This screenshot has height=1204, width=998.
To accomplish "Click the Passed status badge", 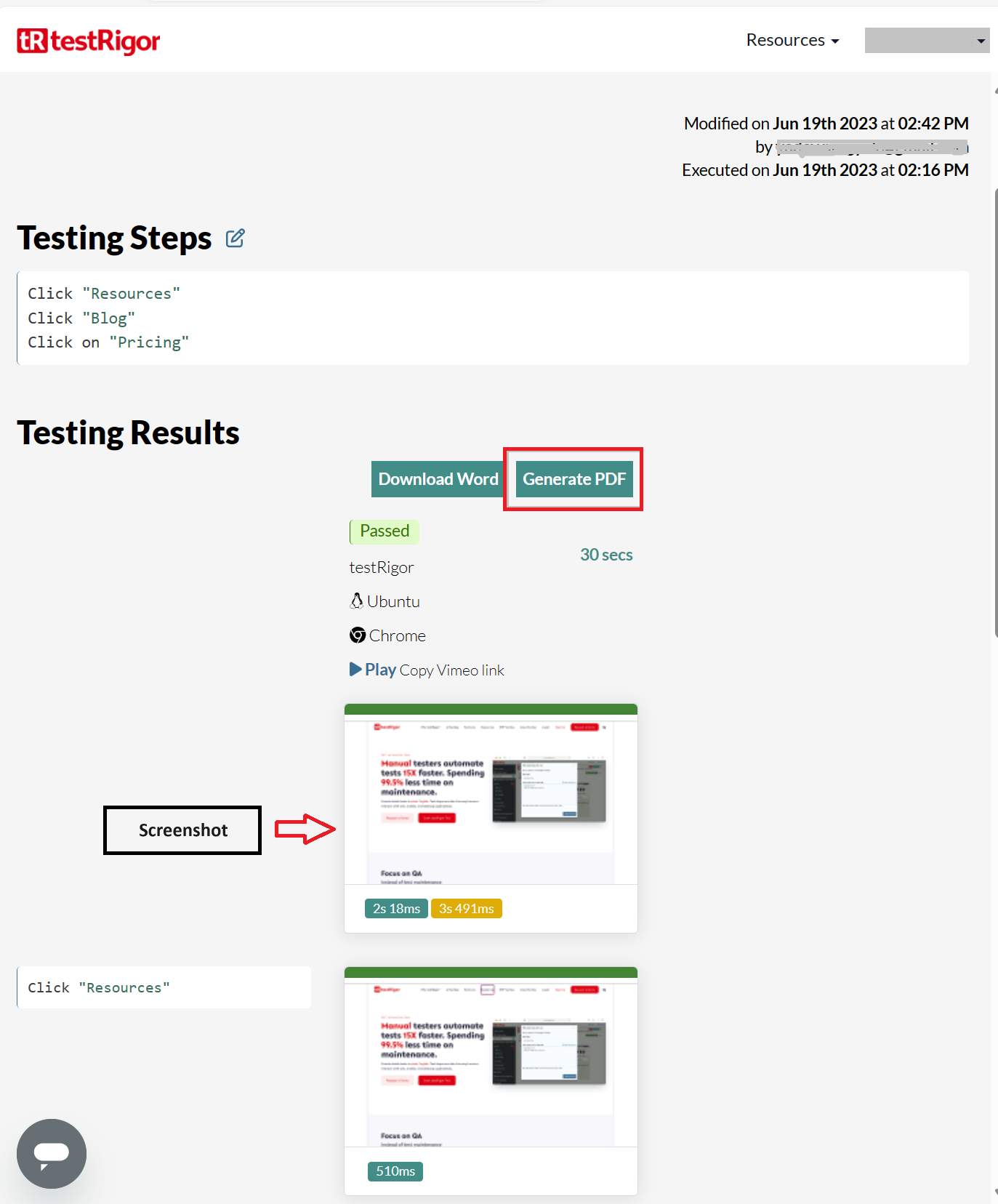I will click(x=385, y=531).
